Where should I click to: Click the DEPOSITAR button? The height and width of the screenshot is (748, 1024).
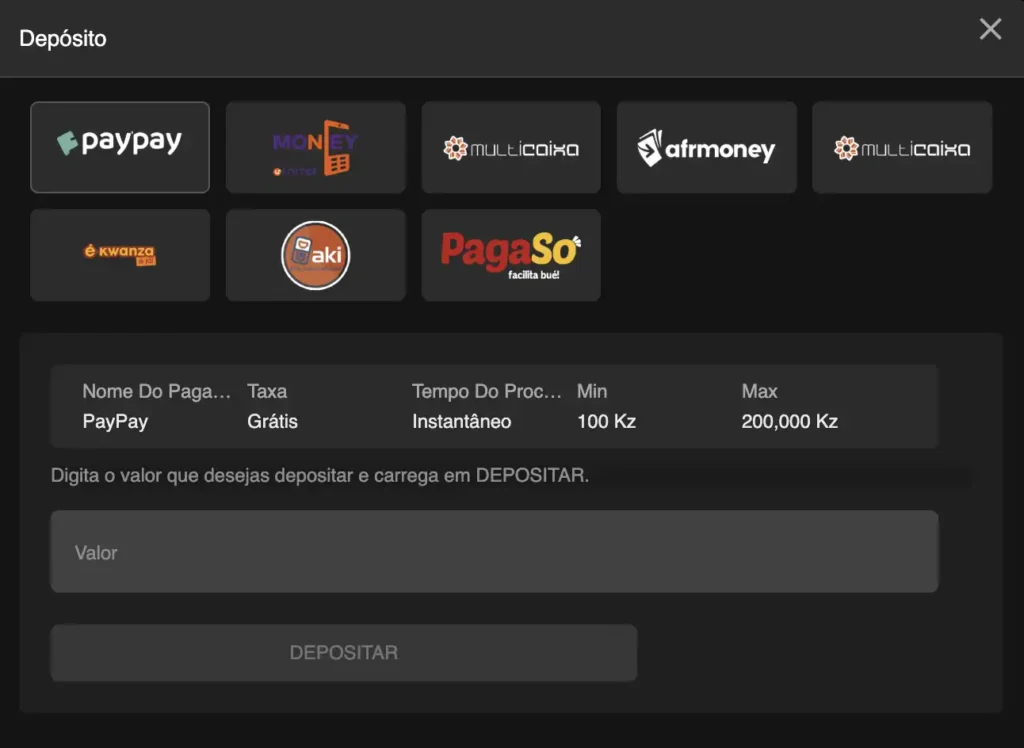(344, 653)
